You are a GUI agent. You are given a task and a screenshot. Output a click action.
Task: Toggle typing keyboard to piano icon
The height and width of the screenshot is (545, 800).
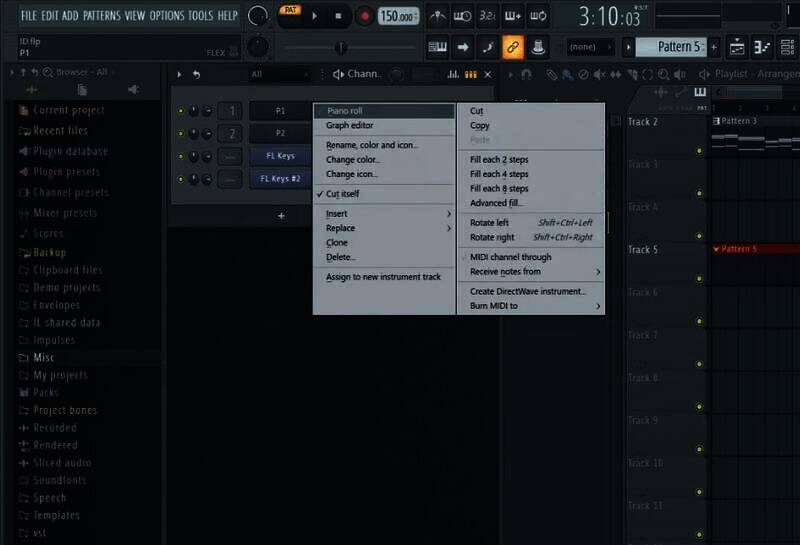click(x=437, y=47)
